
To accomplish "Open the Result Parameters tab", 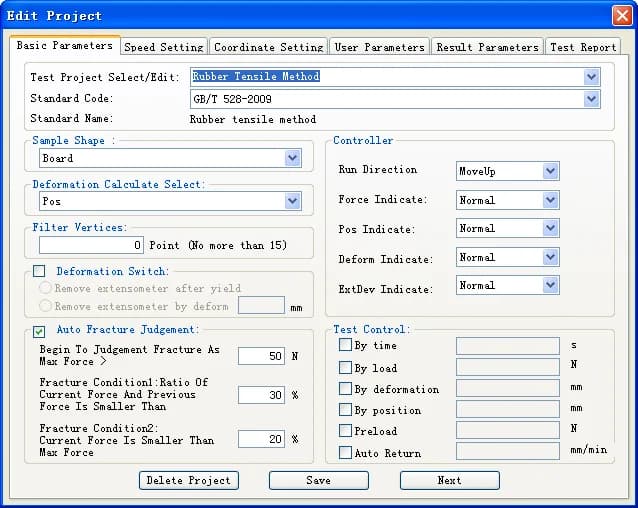I will tap(487, 47).
